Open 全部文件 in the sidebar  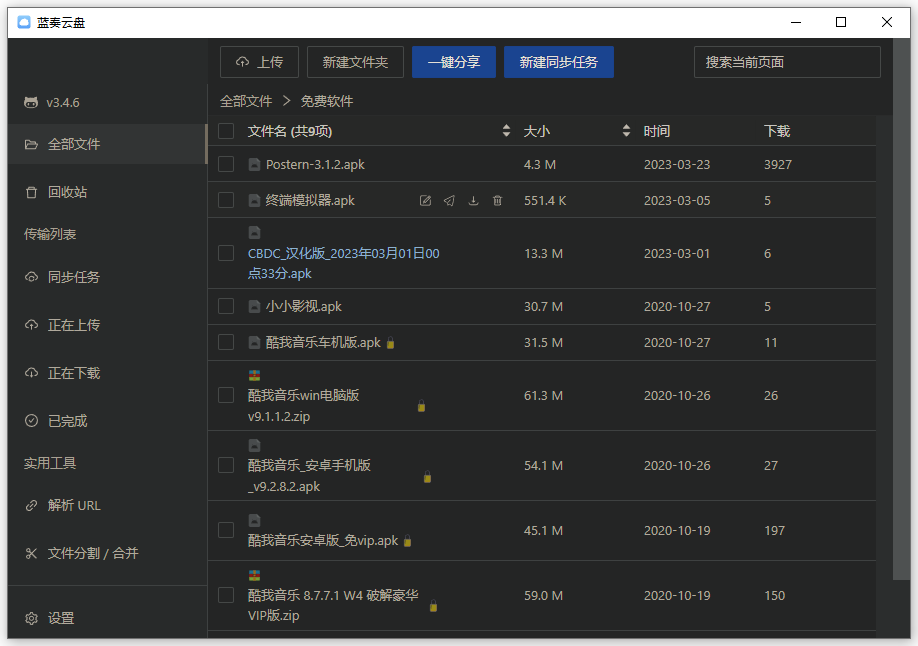[x=107, y=144]
